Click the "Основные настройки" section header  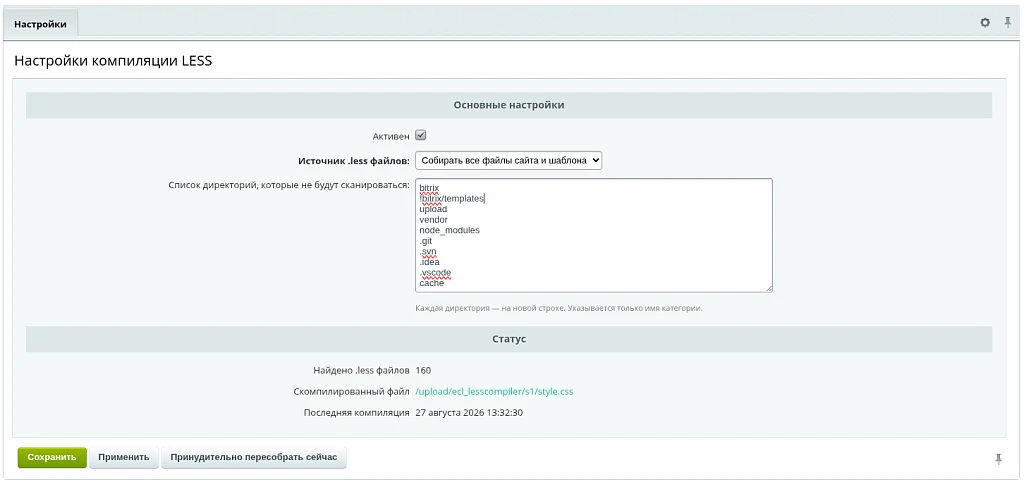[x=509, y=104]
